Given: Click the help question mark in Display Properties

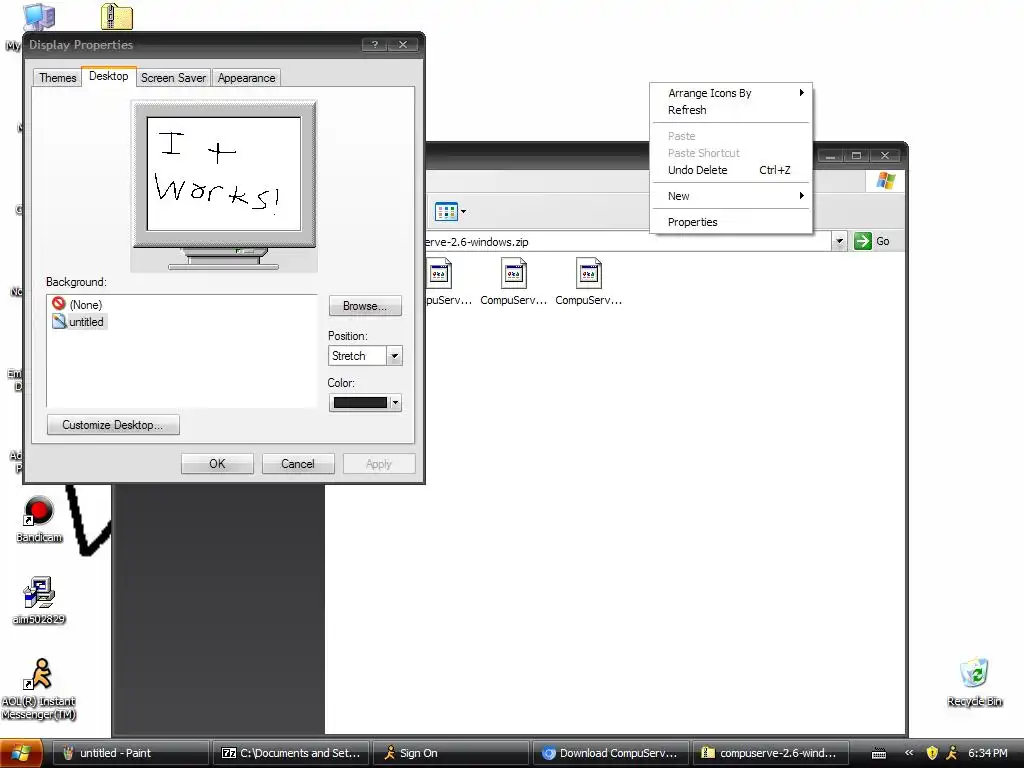Looking at the screenshot, I should [x=374, y=44].
